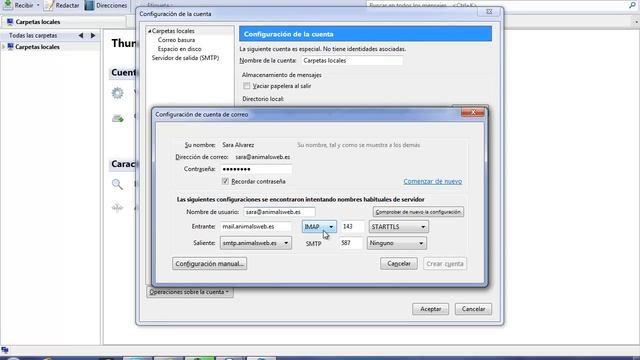The height and width of the screenshot is (360, 640).
Task: Open the Ninguno outgoing security dropdown
Action: pyautogui.click(x=397, y=243)
